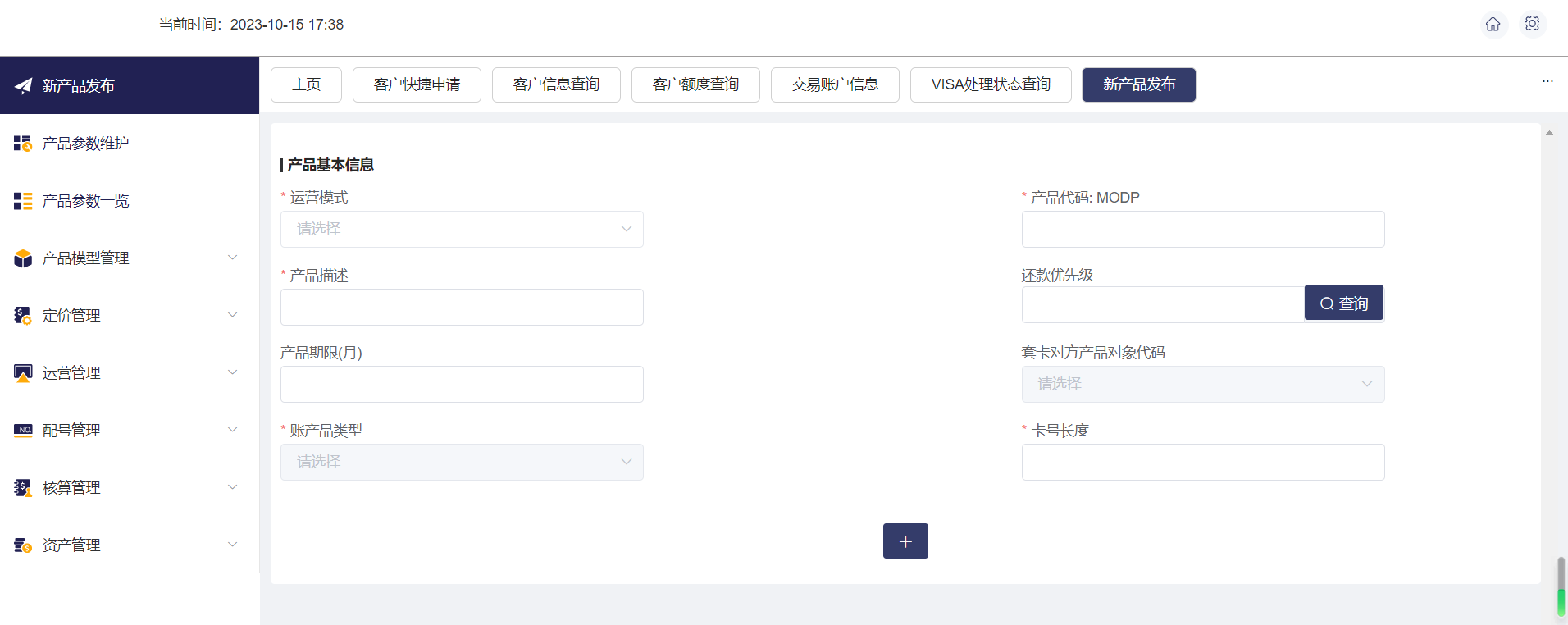The image size is (1568, 625).
Task: Click the plus add button
Action: coord(905,541)
